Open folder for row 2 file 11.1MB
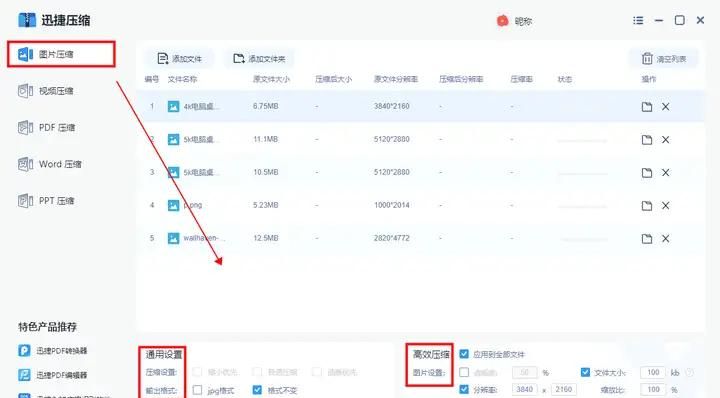720x398 pixels. tap(647, 140)
